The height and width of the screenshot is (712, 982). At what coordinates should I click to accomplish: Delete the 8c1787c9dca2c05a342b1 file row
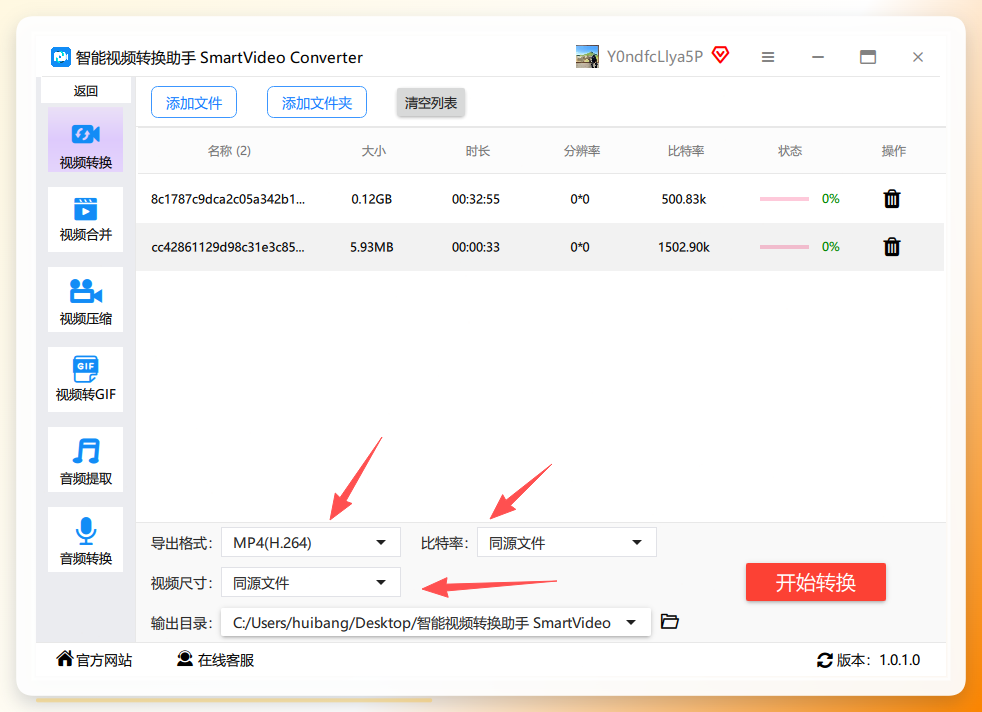click(892, 199)
